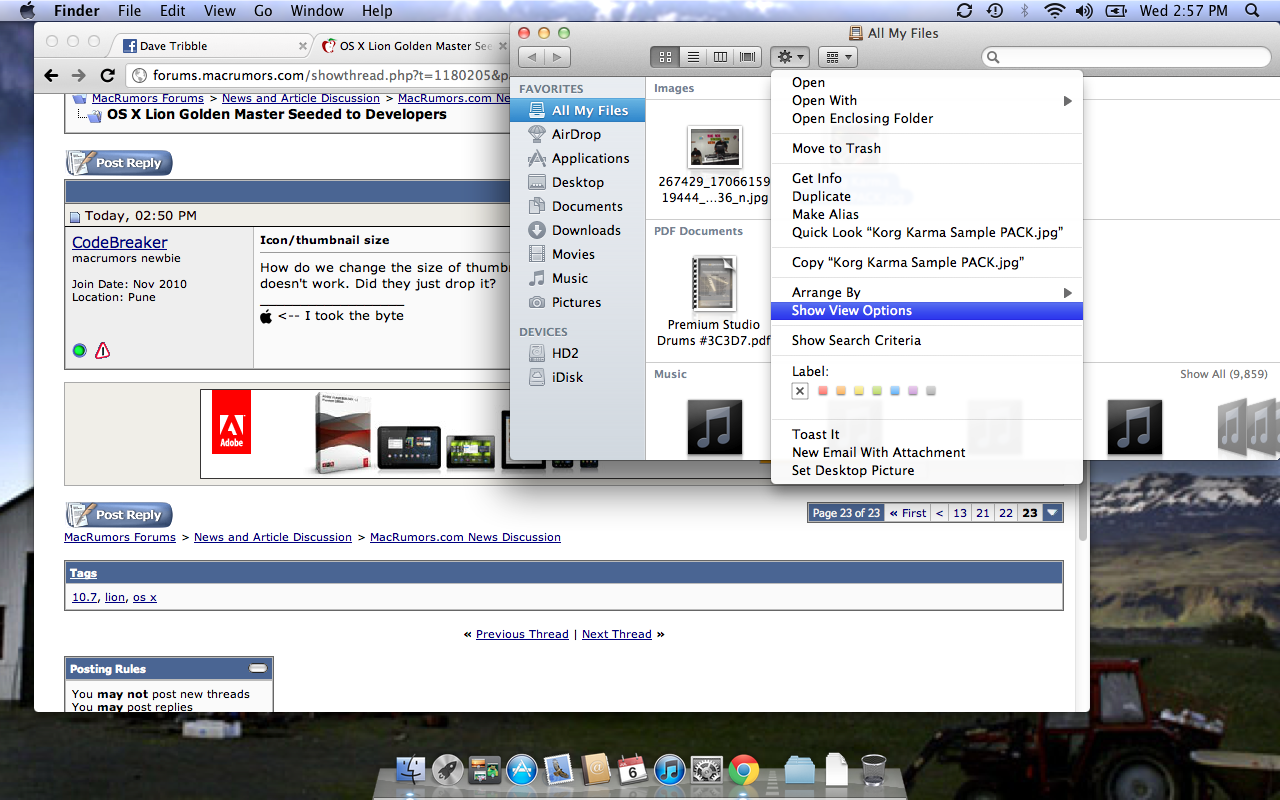Screen dimensions: 1280x800
Task: Open CodeBreaker user profile link
Action: coord(120,243)
